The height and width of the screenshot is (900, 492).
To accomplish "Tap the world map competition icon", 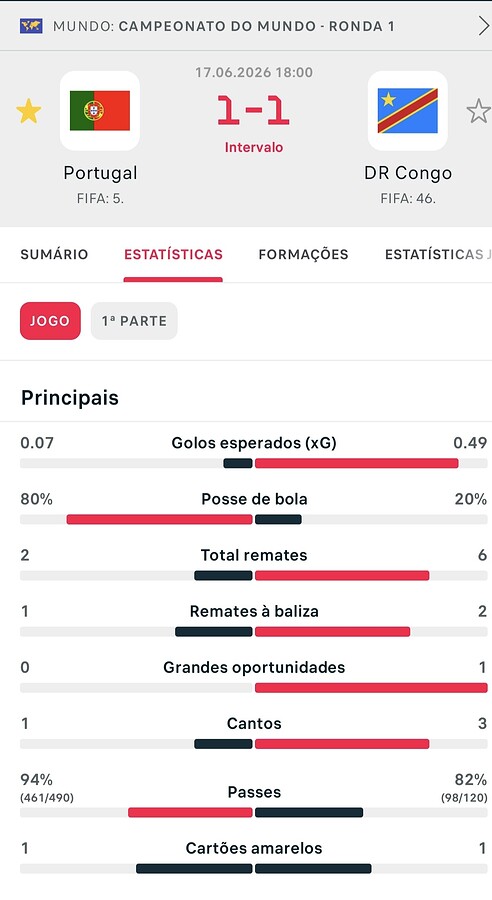I will tap(31, 26).
